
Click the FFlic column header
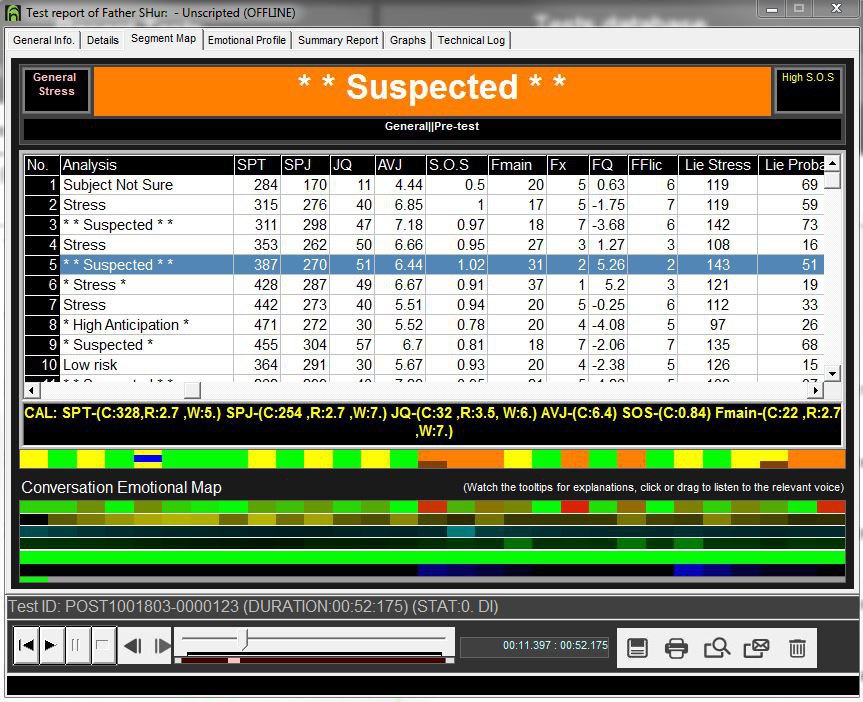[x=653, y=165]
